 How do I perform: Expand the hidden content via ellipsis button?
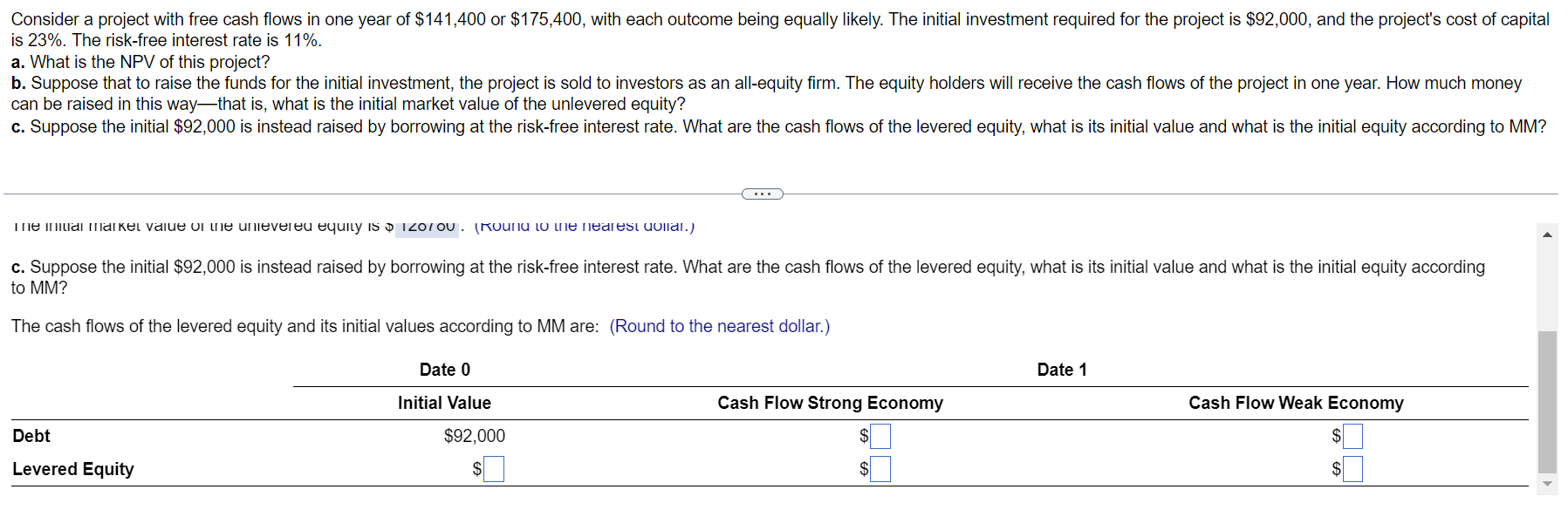(x=761, y=193)
